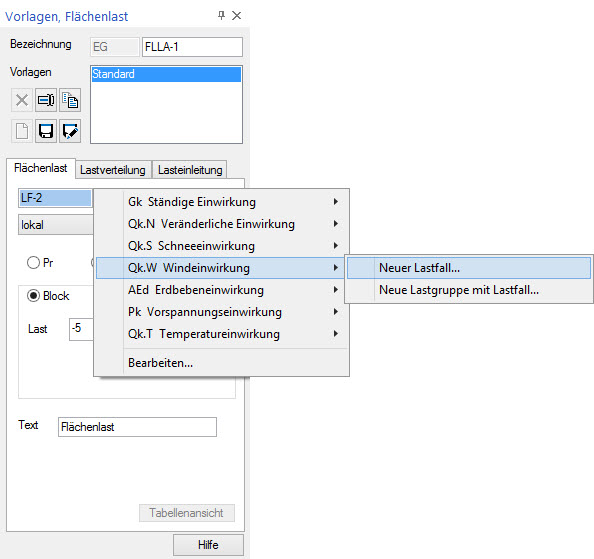Click the new blank template icon
The width and height of the screenshot is (594, 559).
(22, 131)
